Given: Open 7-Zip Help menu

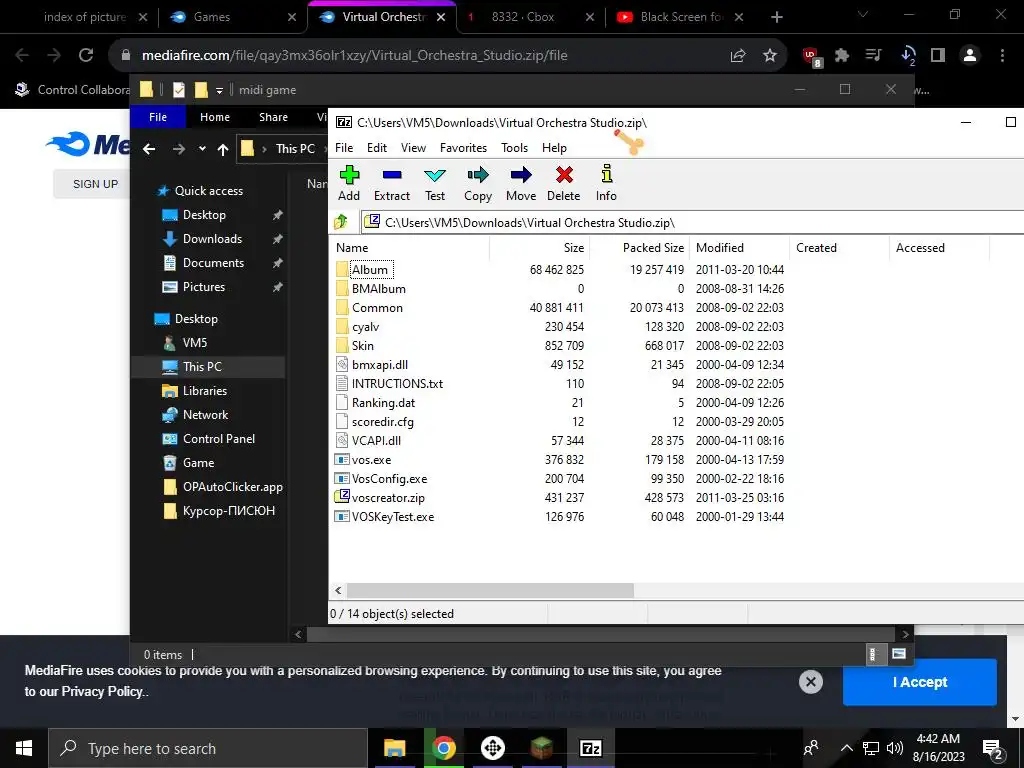Looking at the screenshot, I should (554, 148).
